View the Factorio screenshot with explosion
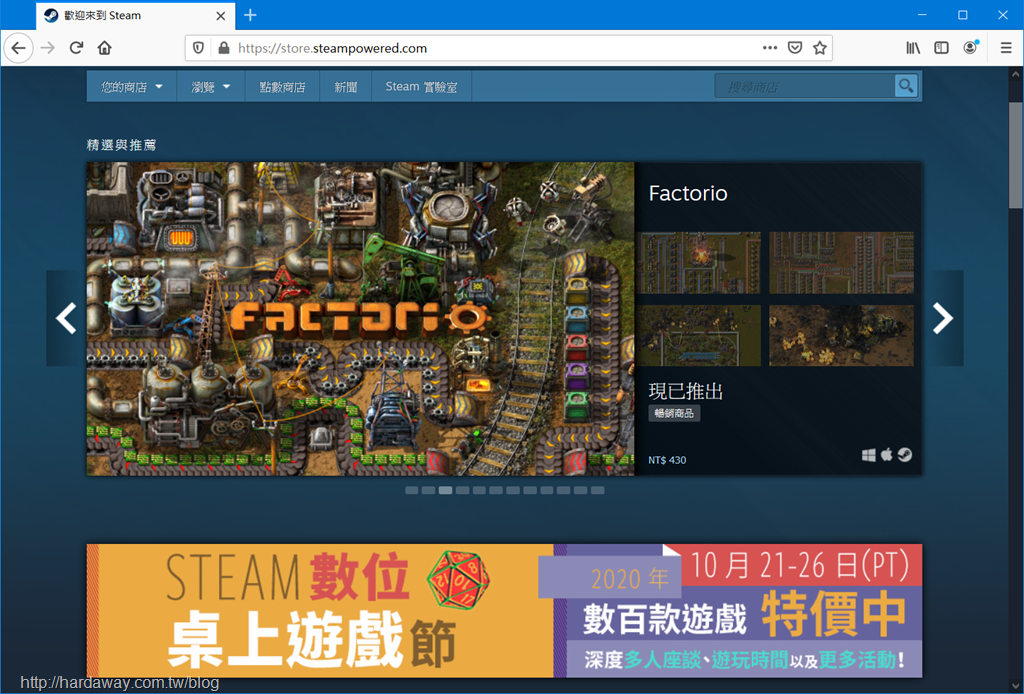 coord(699,262)
